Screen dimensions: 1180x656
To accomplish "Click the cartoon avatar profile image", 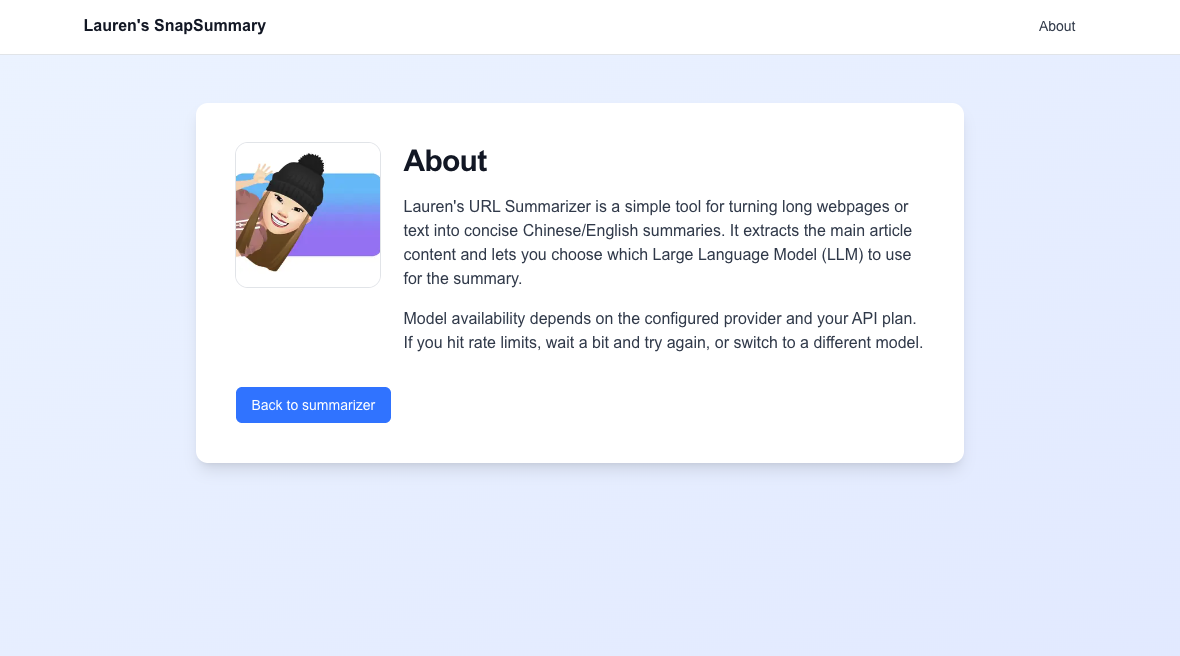I will [308, 215].
